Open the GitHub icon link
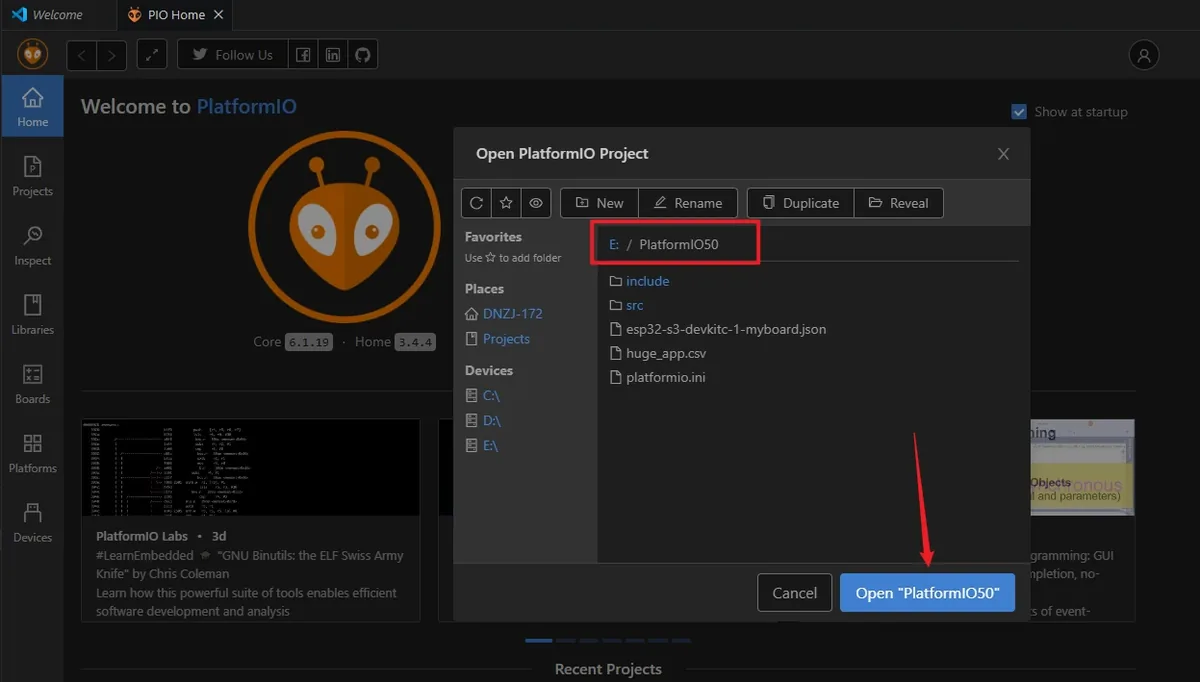The height and width of the screenshot is (682, 1200). (363, 55)
